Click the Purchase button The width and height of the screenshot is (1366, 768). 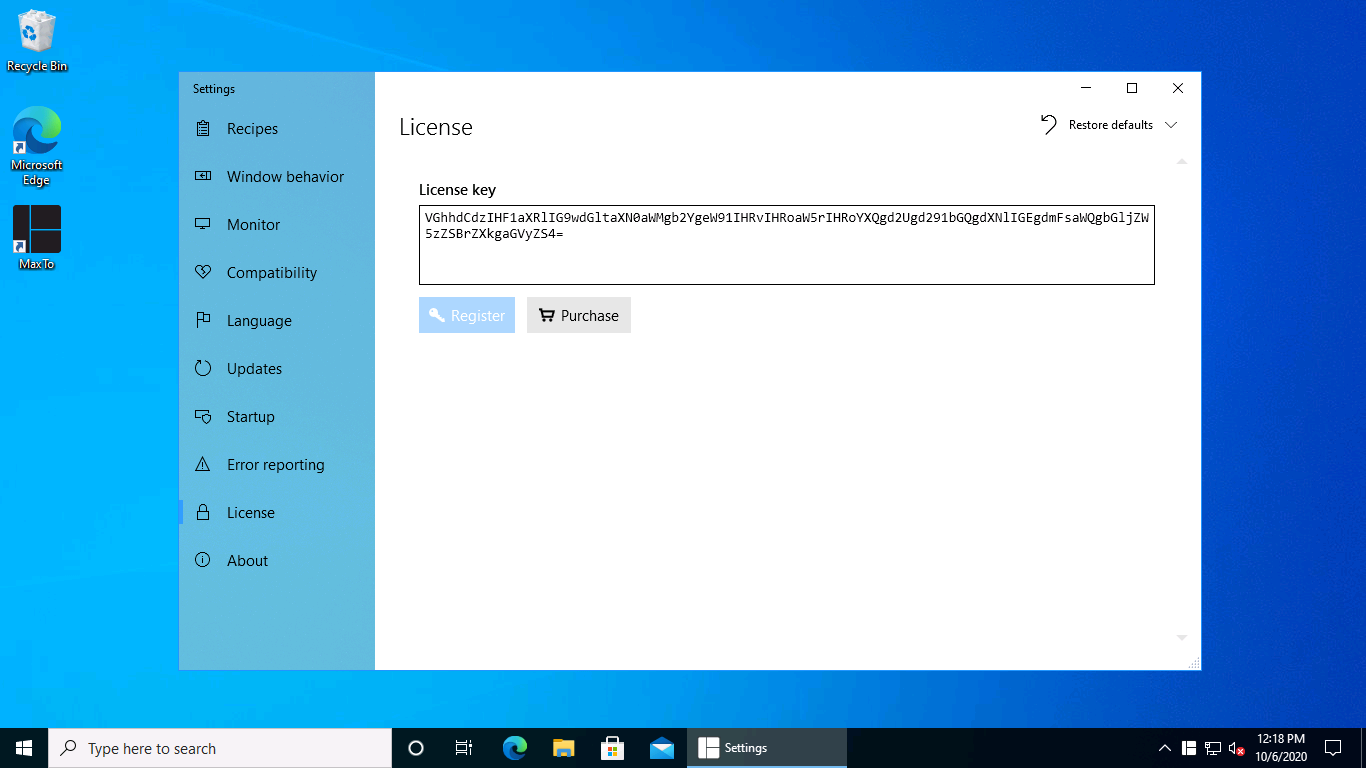tap(578, 315)
